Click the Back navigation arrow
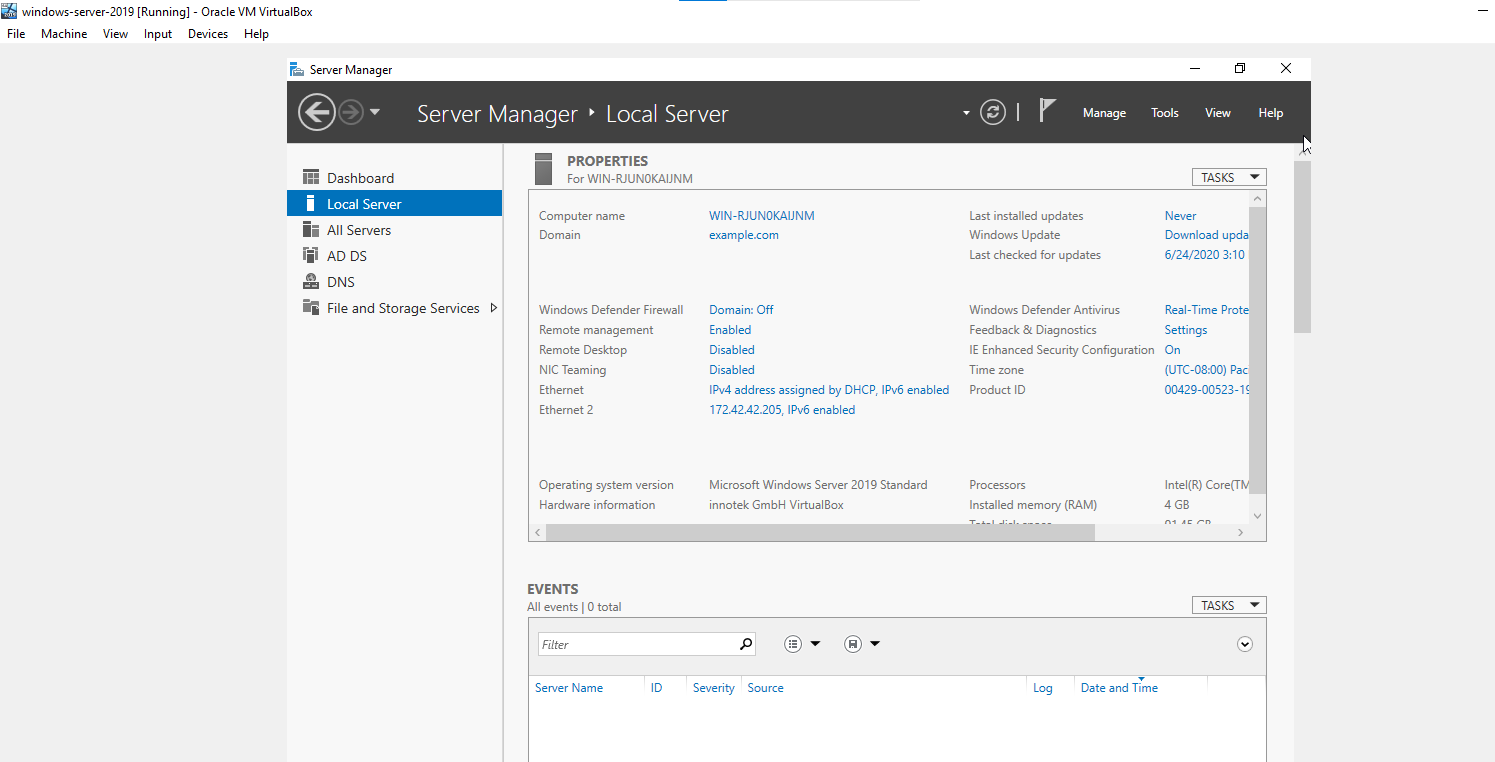 click(x=316, y=111)
